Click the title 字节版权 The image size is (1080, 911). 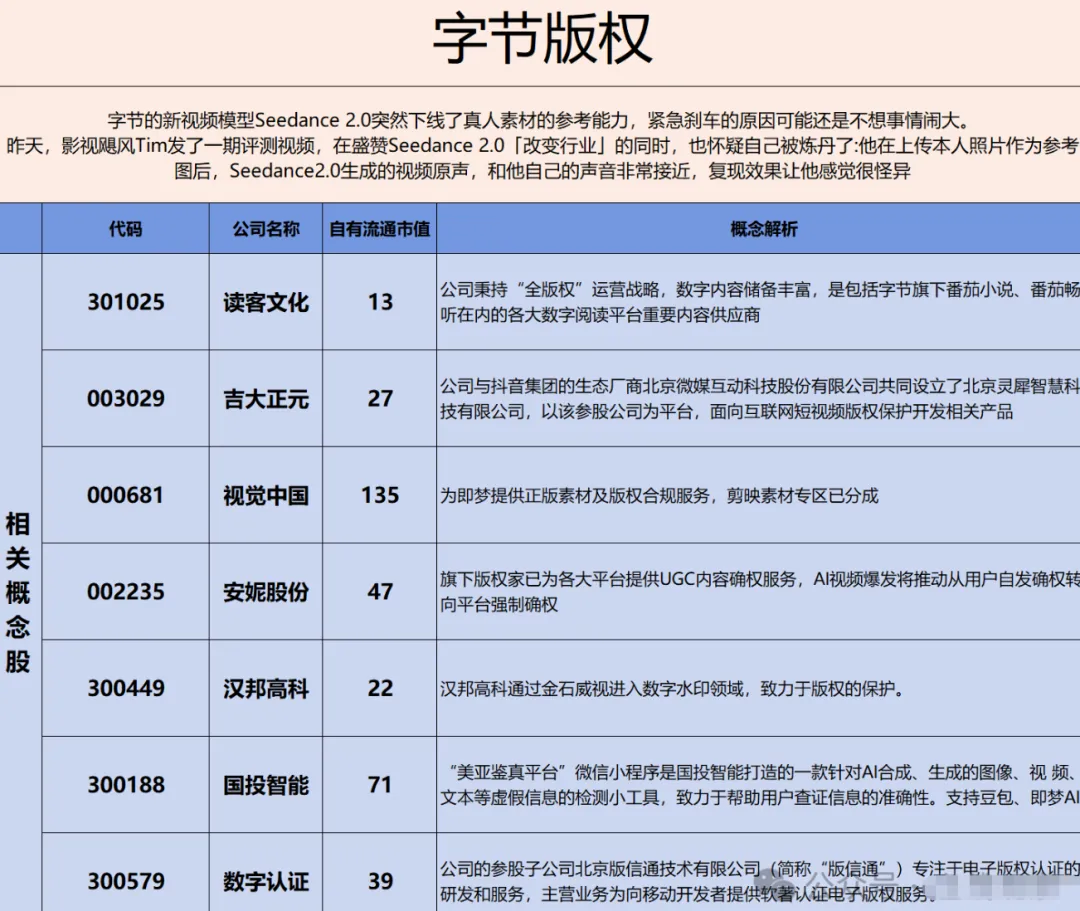point(541,39)
